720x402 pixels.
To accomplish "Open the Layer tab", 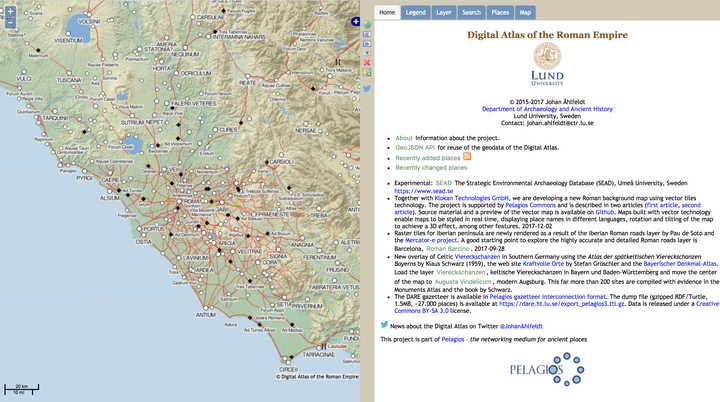I will (x=444, y=12).
